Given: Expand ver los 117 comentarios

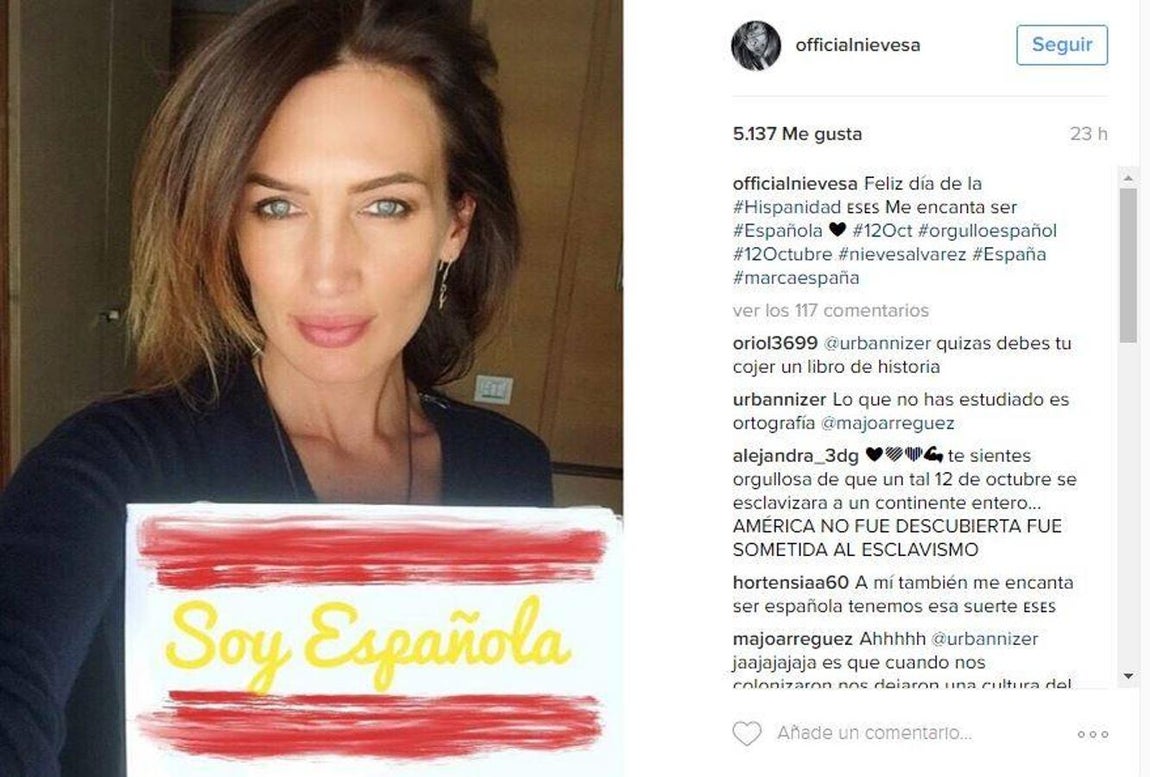Looking at the screenshot, I should (830, 310).
